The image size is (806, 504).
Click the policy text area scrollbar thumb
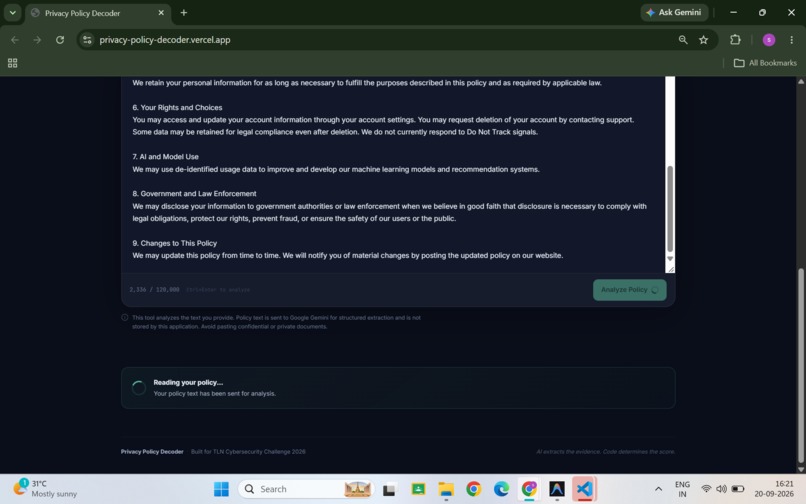click(670, 208)
